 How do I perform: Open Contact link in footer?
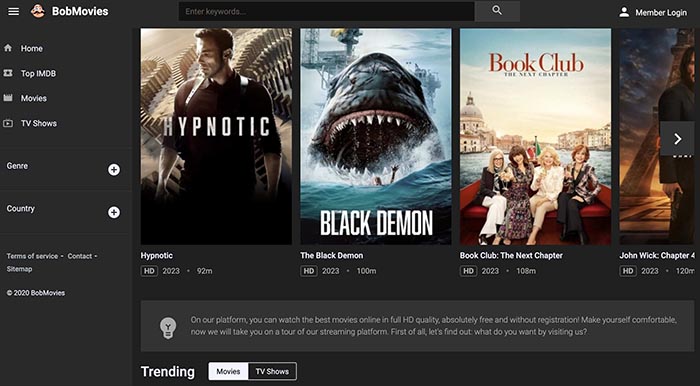point(80,256)
